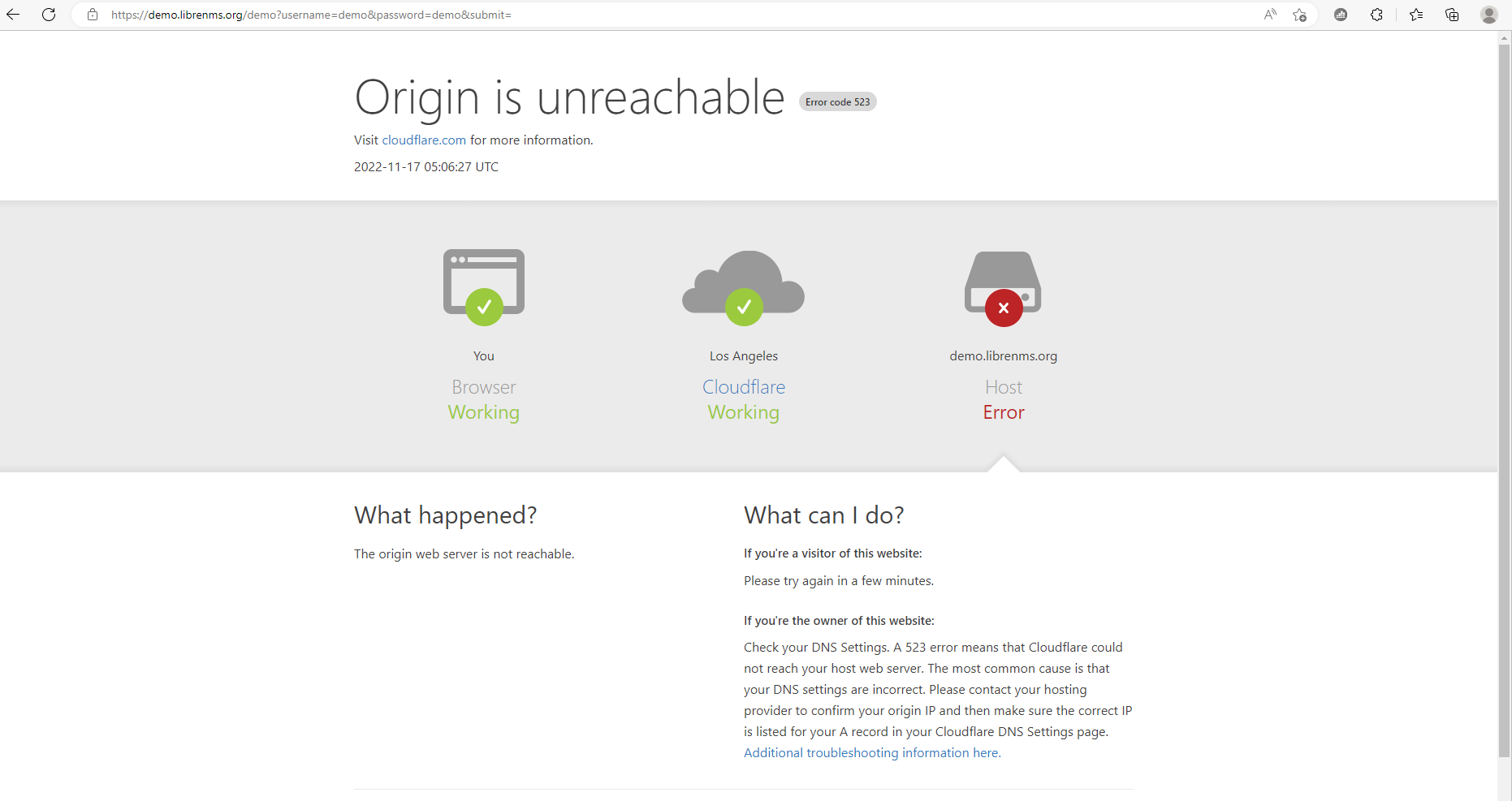View site info via the lock icon
Viewport: 1512px width, 801px height.
point(93,15)
